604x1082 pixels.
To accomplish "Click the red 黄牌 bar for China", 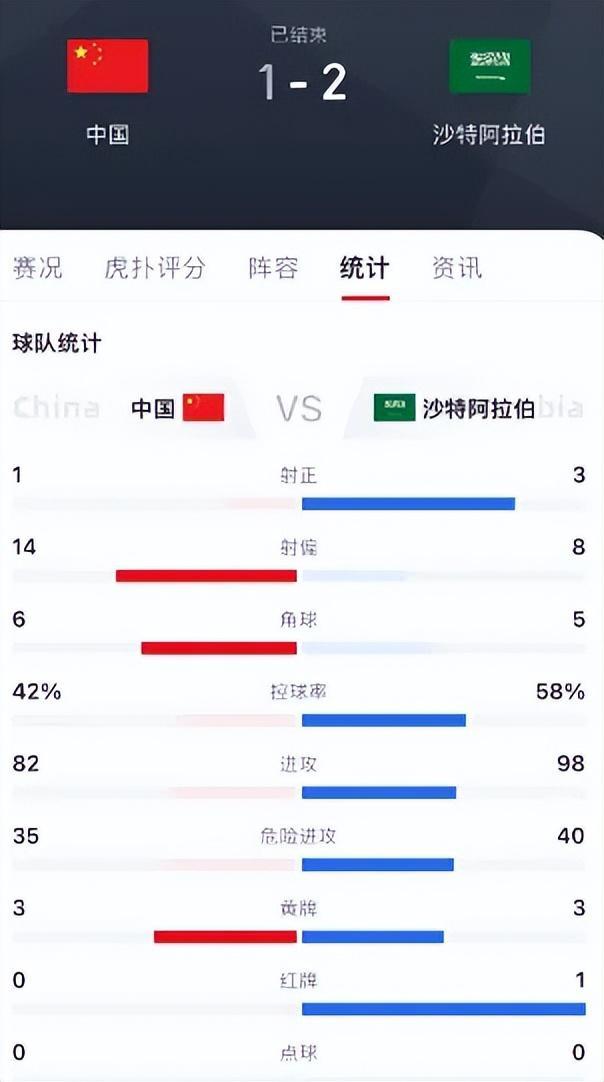I will pyautogui.click(x=225, y=937).
